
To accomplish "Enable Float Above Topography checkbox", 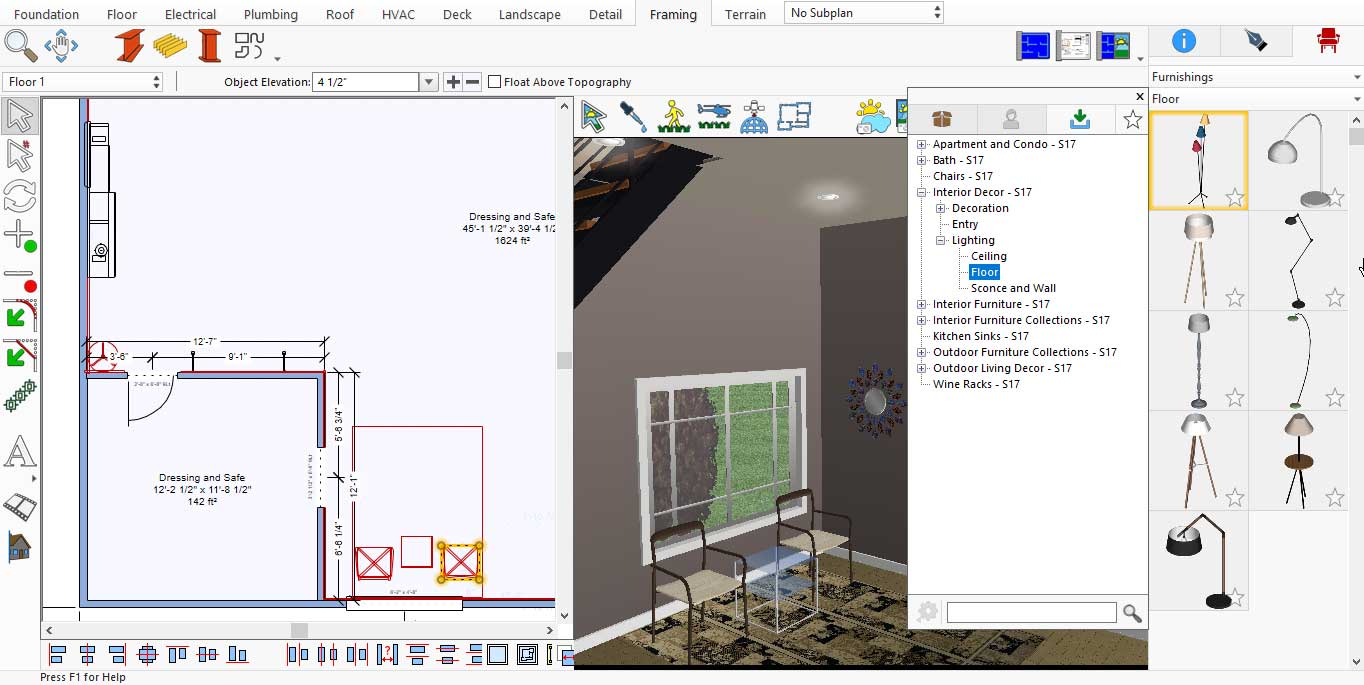I will [494, 82].
